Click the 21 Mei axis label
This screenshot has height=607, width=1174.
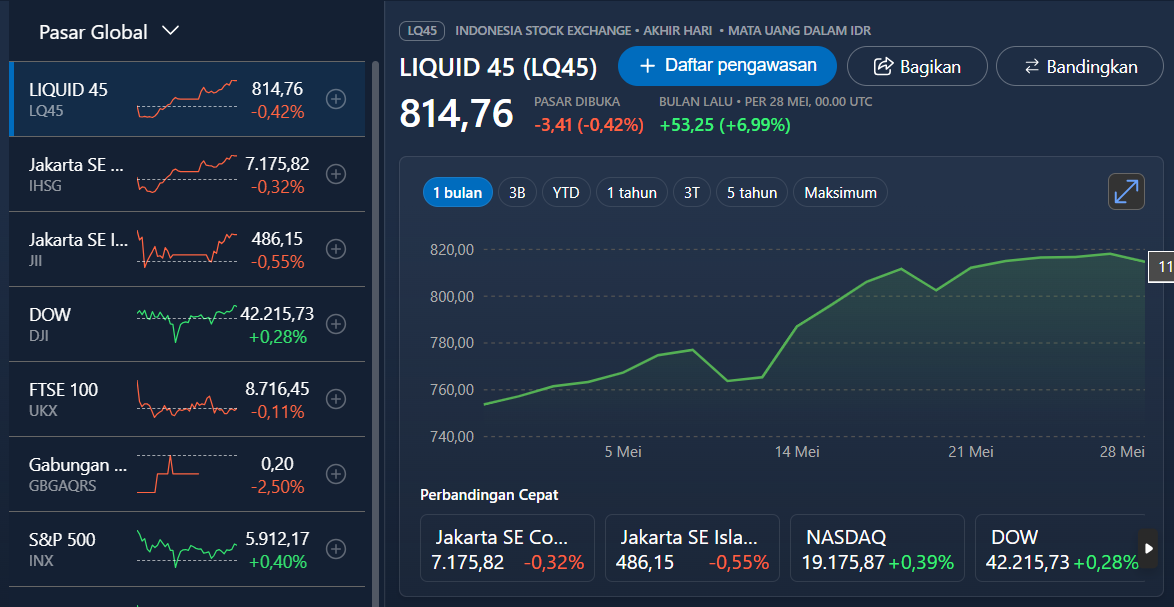[x=970, y=452]
